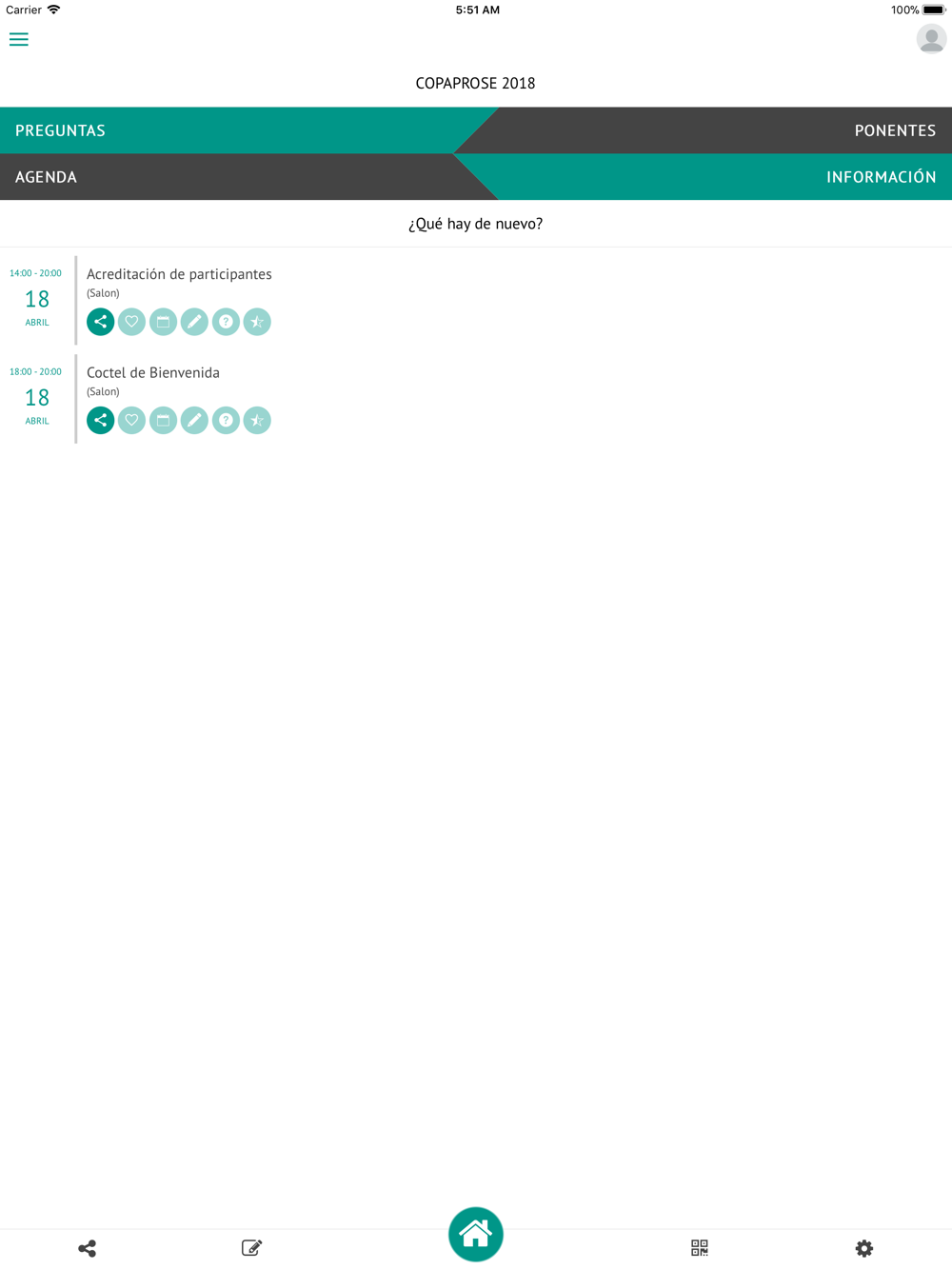Tap the battery indicator
The height and width of the screenshot is (1270, 952).
934,10
